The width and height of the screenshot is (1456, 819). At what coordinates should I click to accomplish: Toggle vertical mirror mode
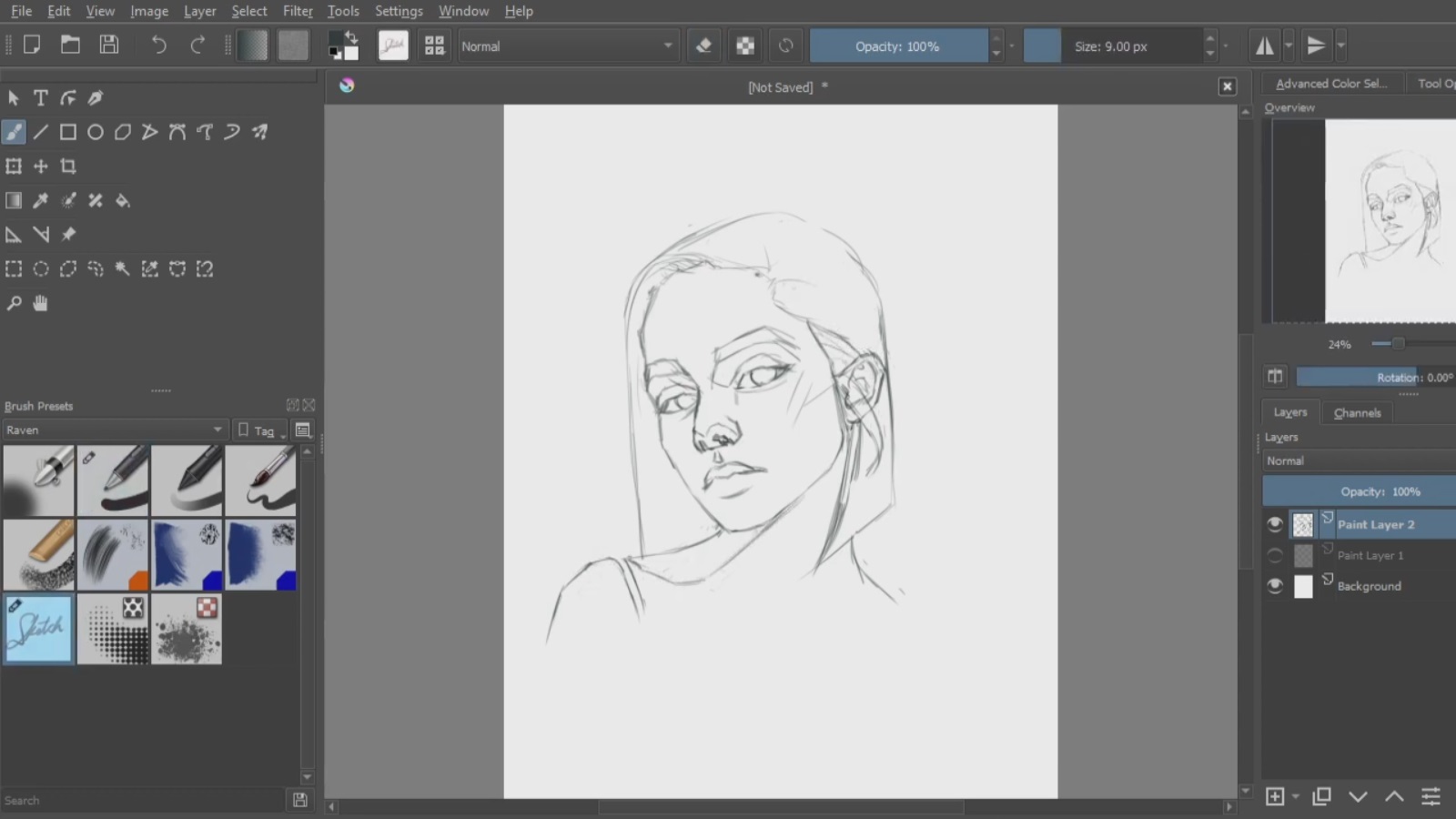(x=1316, y=45)
